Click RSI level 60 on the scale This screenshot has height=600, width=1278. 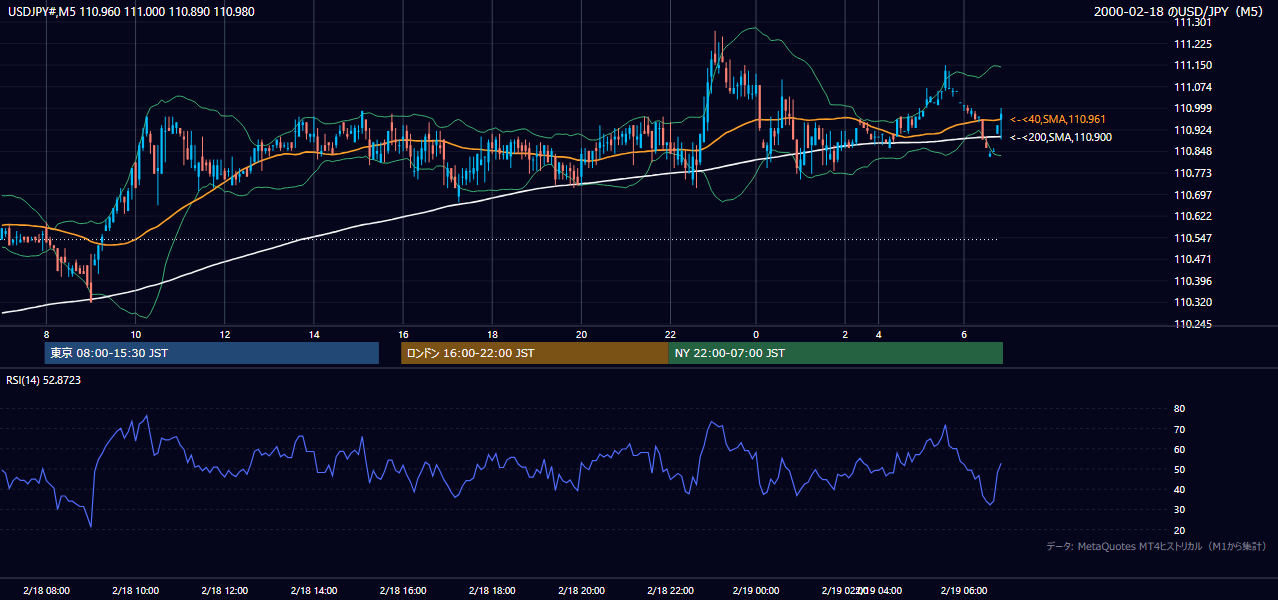point(1179,449)
